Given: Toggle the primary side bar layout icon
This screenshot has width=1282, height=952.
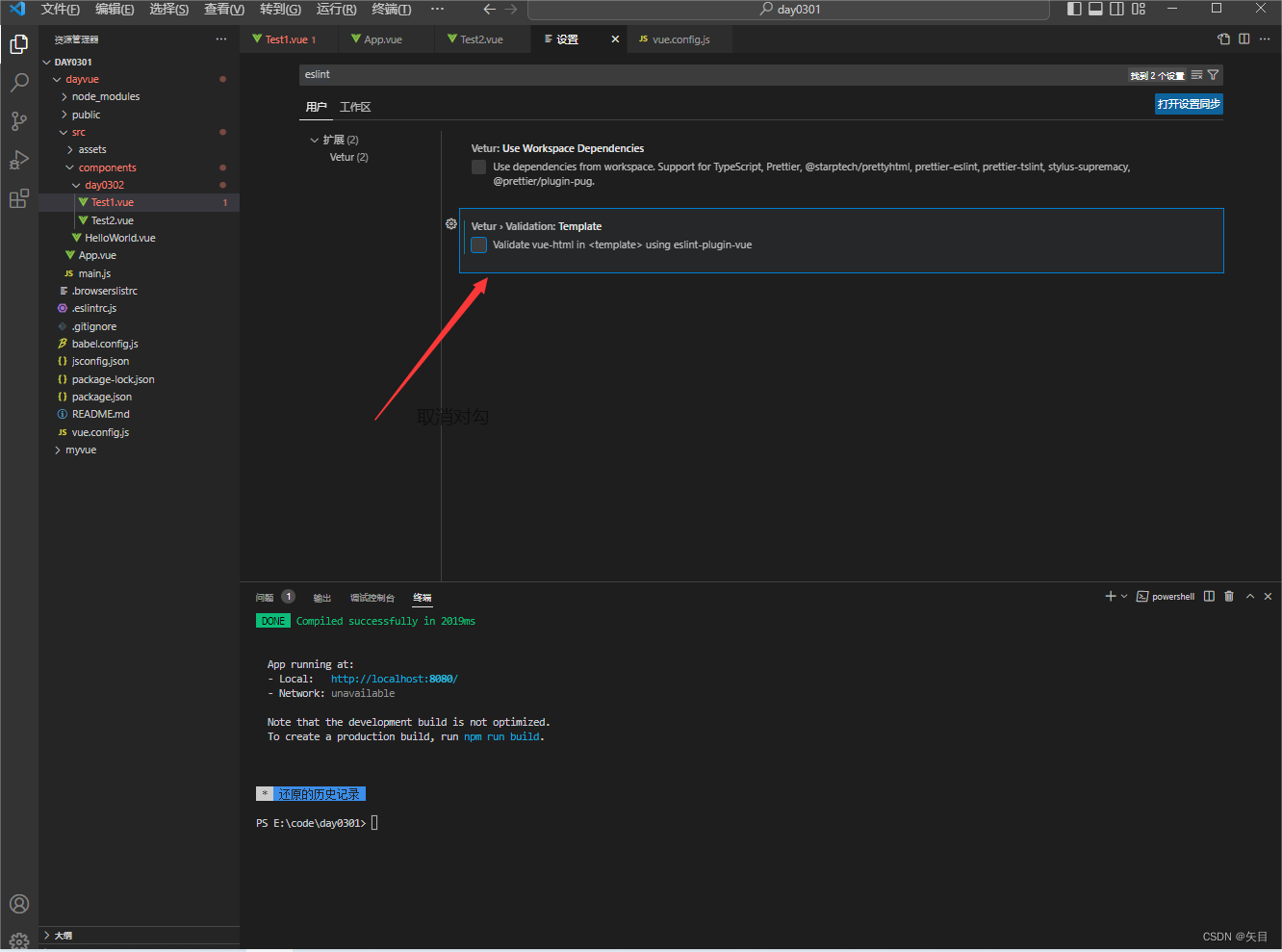Looking at the screenshot, I should (1074, 9).
